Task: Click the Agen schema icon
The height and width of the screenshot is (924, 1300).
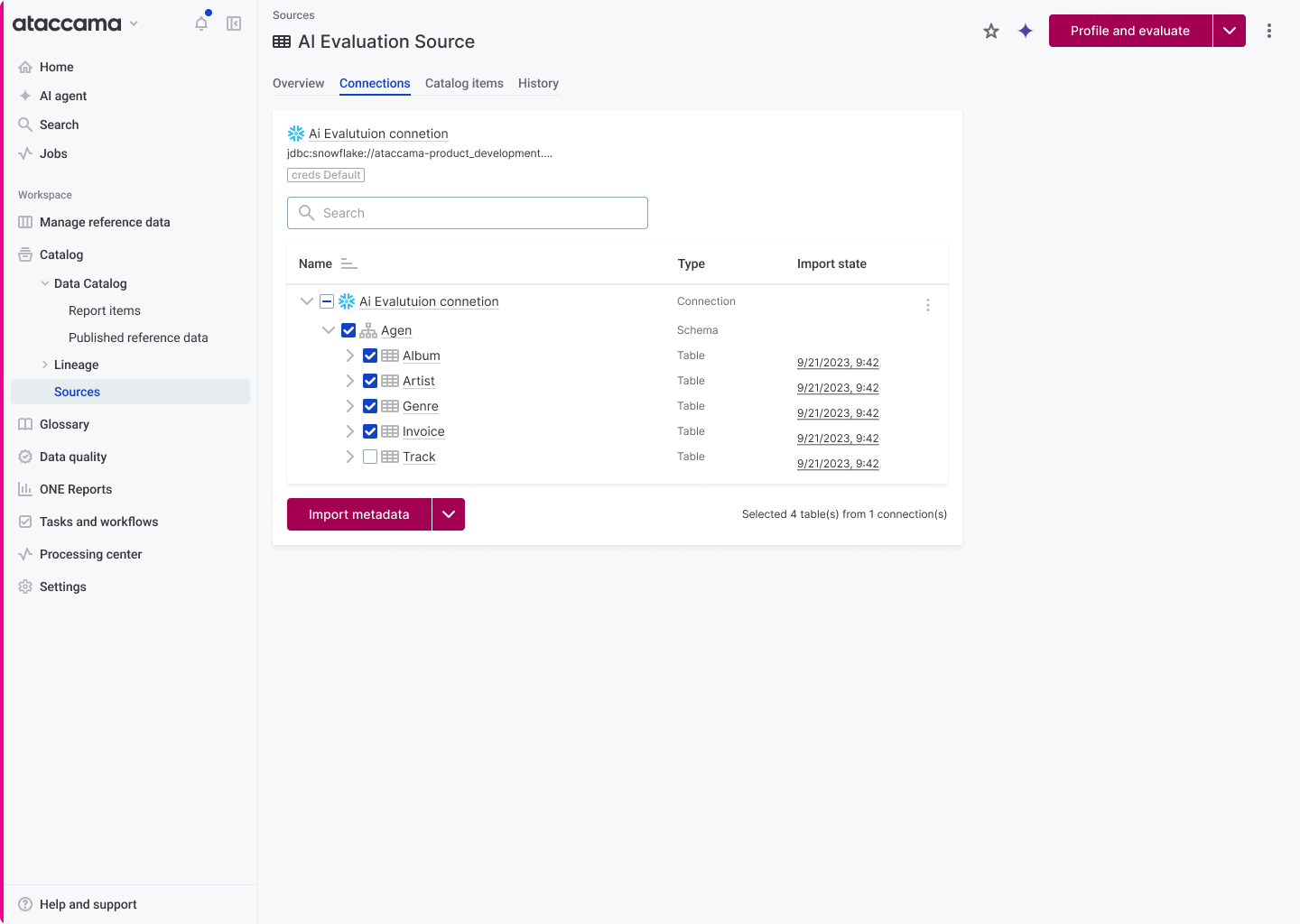Action: [368, 330]
